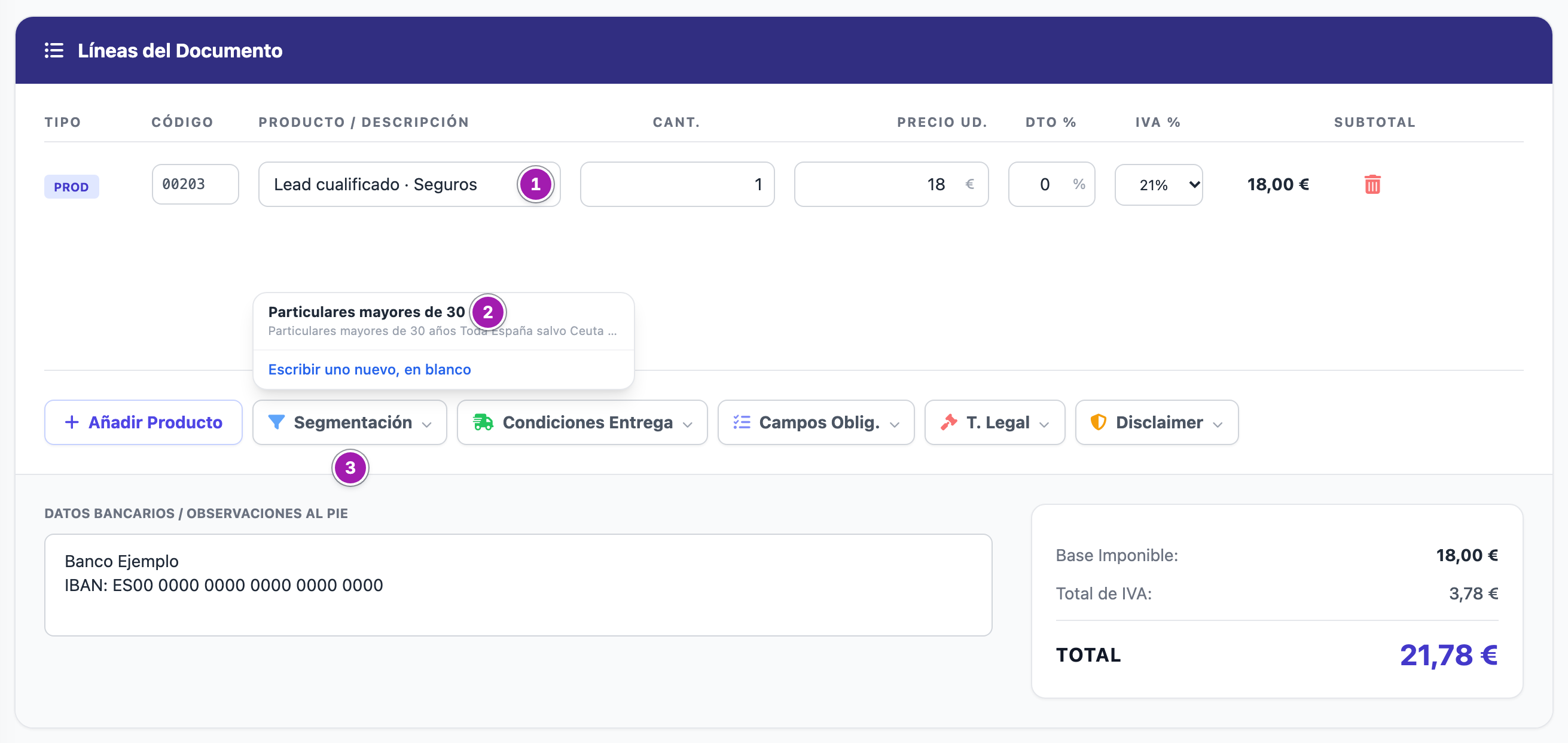Open the IVA 21% dropdown

(x=1158, y=184)
